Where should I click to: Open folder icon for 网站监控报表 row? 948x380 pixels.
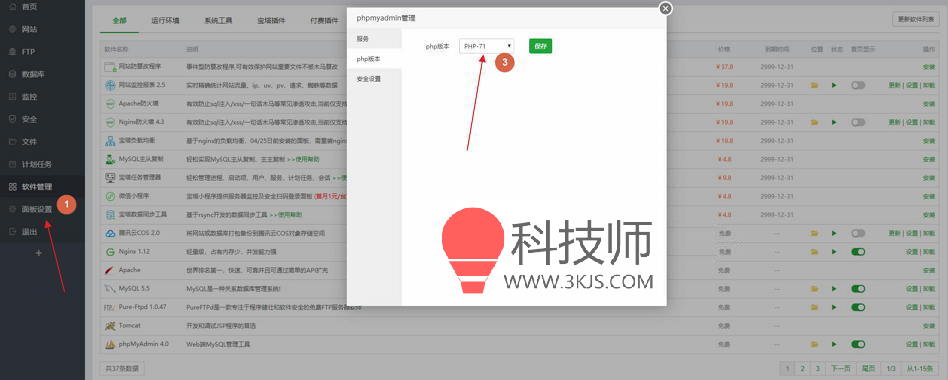[814, 85]
